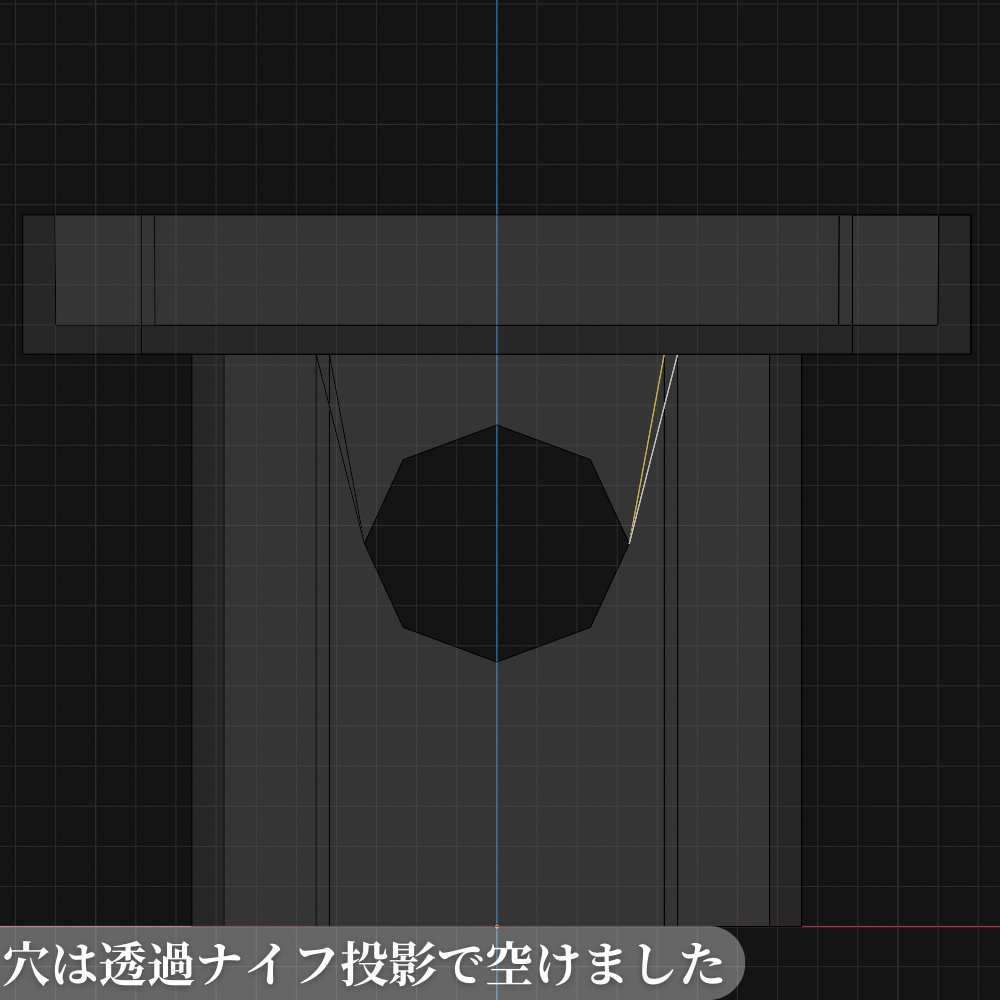1000x1000 pixels.
Task: Click the 3D cursor at the origin
Action: [x=497, y=926]
